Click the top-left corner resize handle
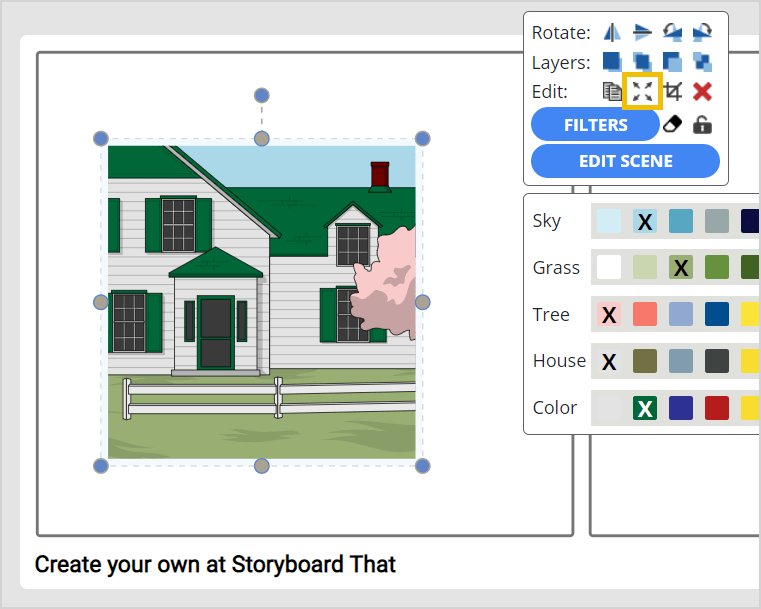This screenshot has width=761, height=609. point(101,139)
